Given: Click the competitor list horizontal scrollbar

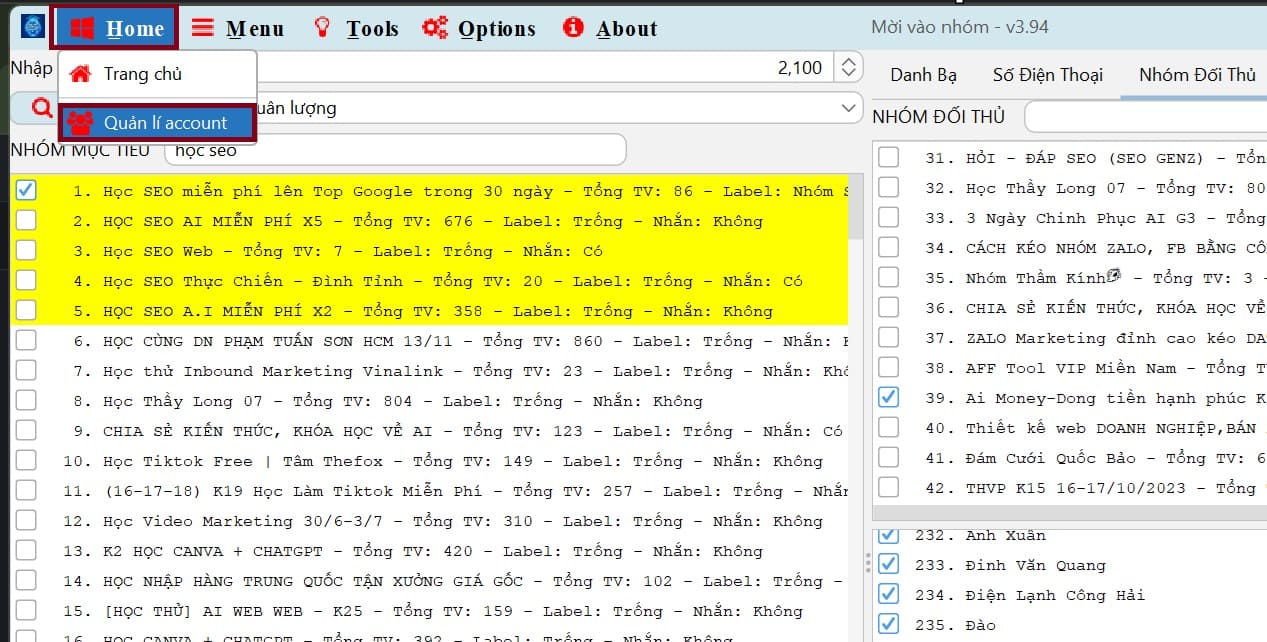Looking at the screenshot, I should (1069, 513).
